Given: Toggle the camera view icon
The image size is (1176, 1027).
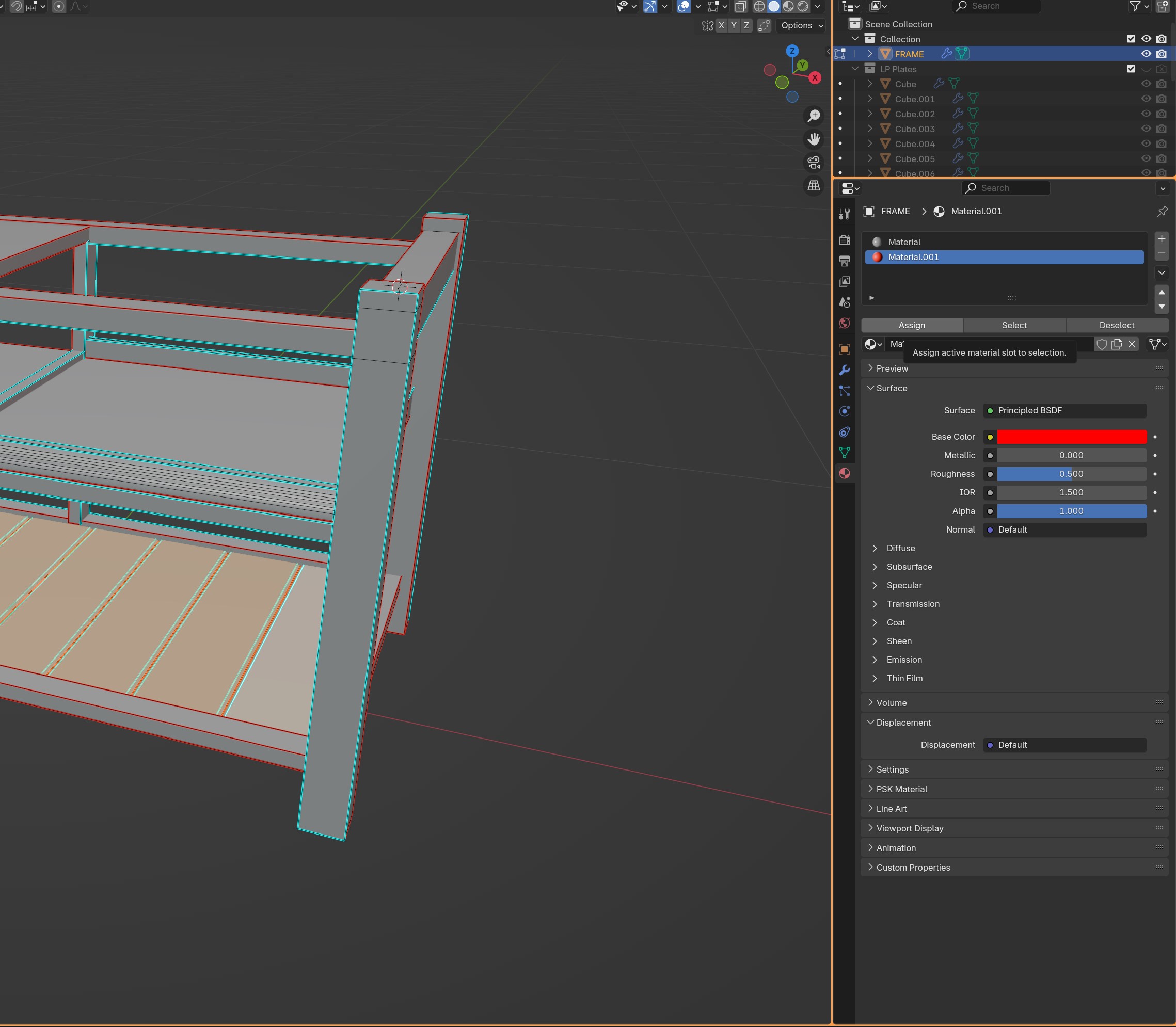Looking at the screenshot, I should point(814,163).
